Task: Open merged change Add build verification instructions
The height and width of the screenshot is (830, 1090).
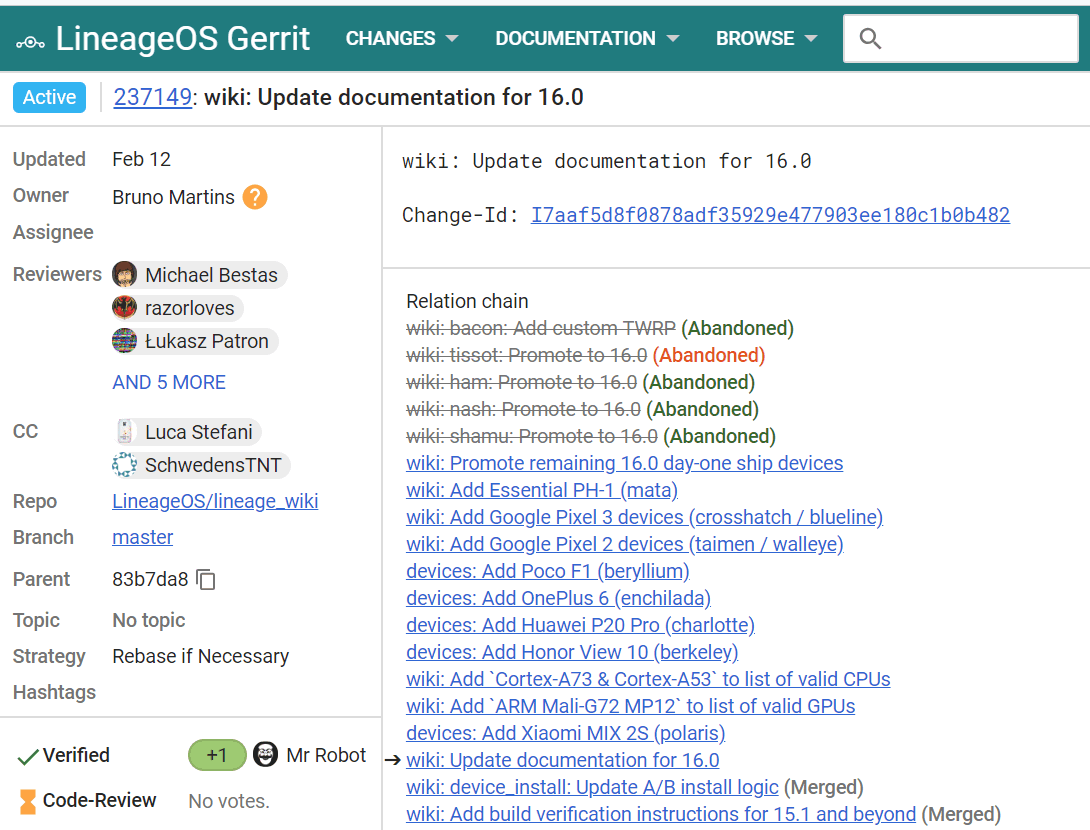Action: coord(661,814)
